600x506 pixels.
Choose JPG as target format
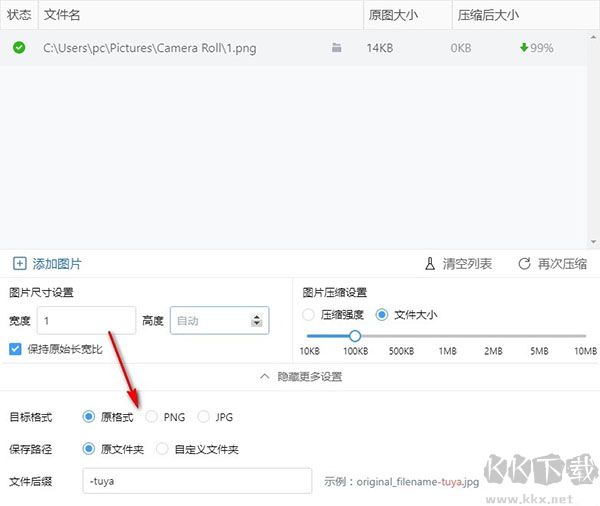tap(204, 416)
